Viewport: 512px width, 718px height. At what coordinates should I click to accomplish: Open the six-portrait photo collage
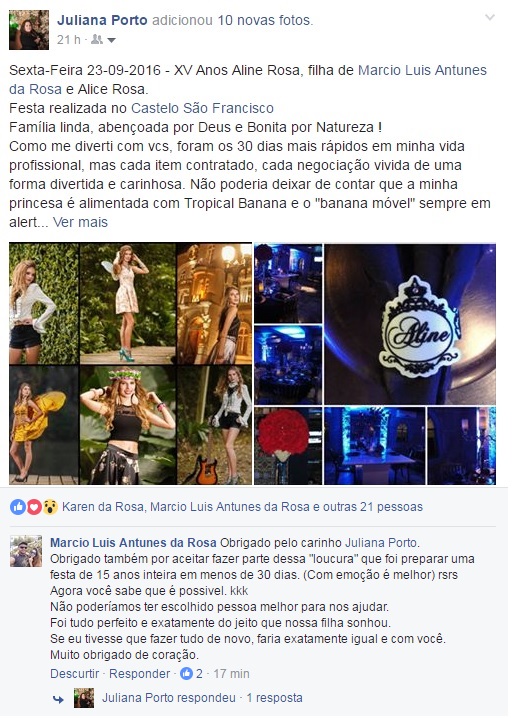131,364
